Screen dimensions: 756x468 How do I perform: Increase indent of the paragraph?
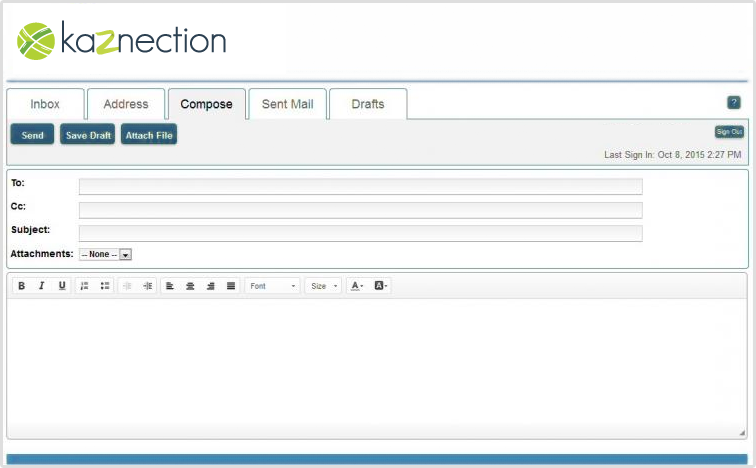(x=148, y=286)
